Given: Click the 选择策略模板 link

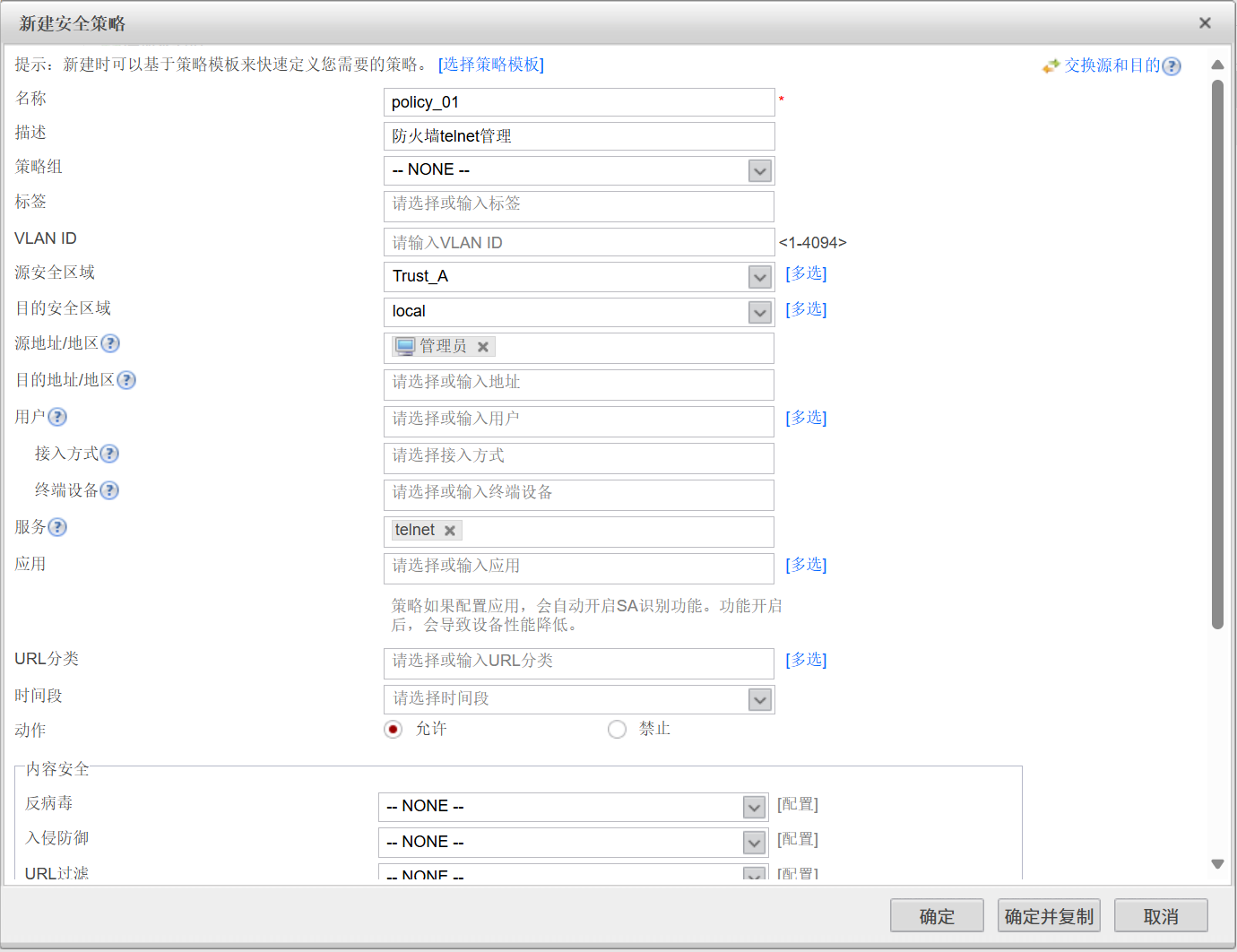Looking at the screenshot, I should tap(491, 65).
